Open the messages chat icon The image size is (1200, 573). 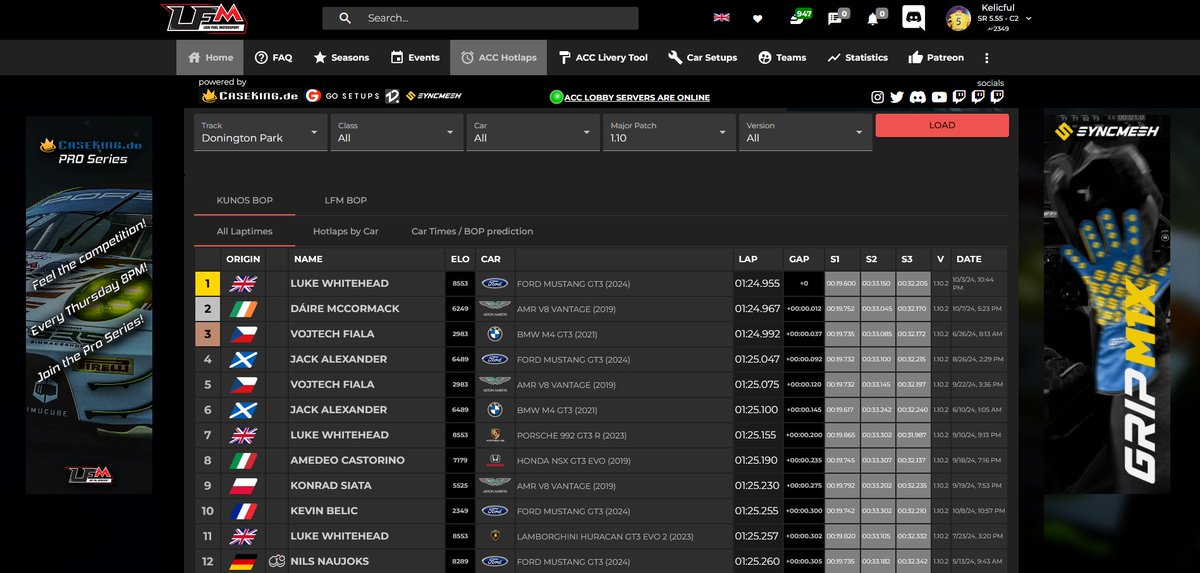[835, 18]
